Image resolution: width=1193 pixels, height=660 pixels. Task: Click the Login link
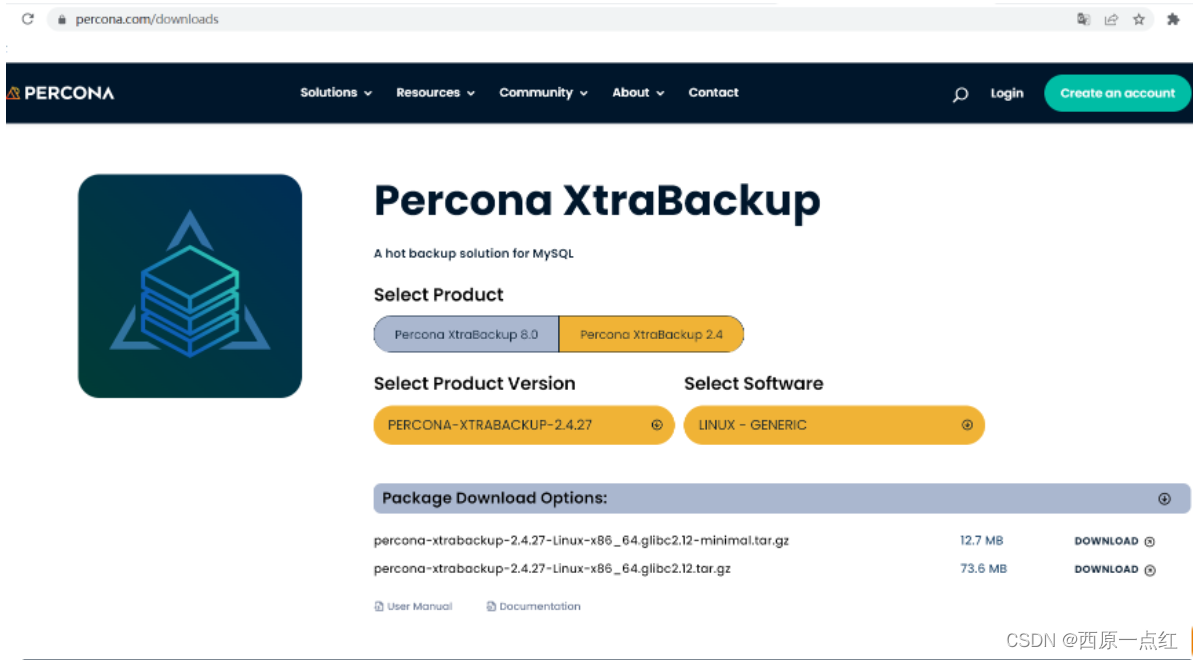click(1007, 94)
